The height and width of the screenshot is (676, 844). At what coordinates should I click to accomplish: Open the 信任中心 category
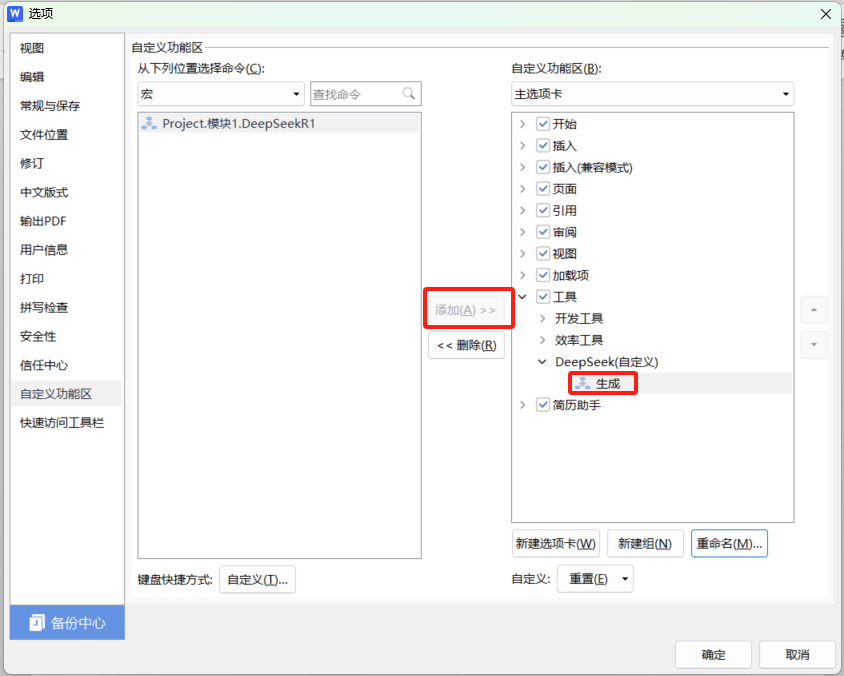[x=67, y=365]
